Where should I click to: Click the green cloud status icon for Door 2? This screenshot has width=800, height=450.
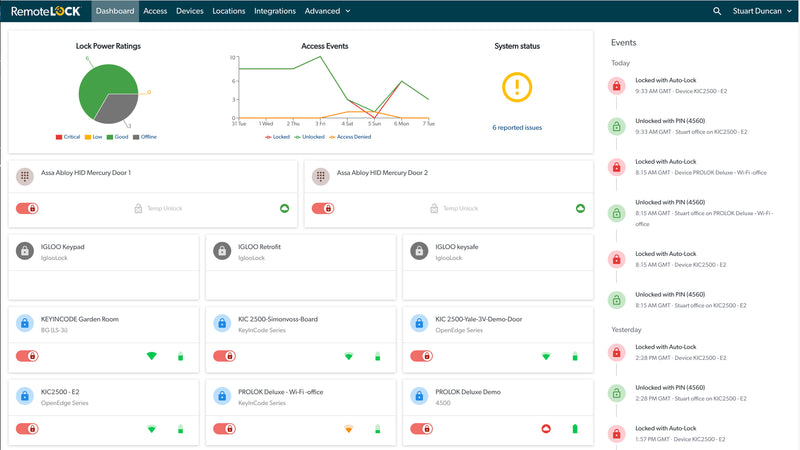(x=579, y=208)
